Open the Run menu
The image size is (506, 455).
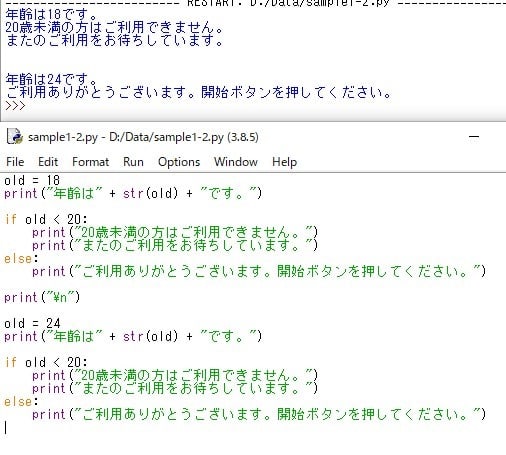(133, 162)
